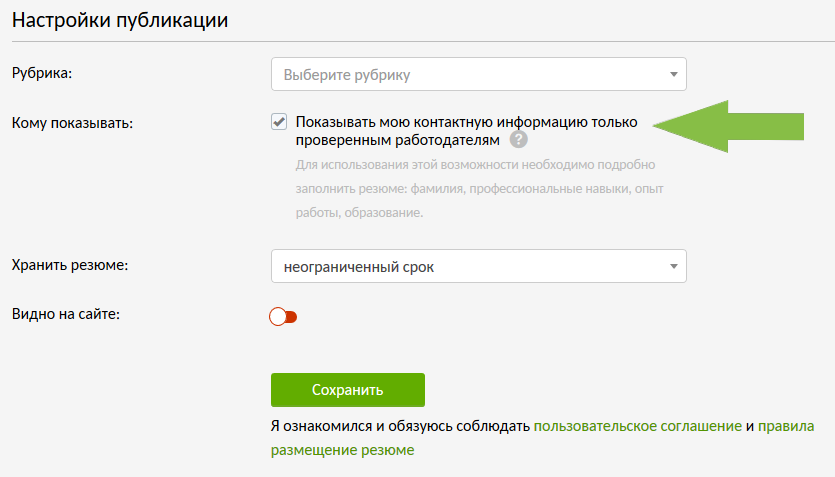835x477 pixels.
Task: Click the green 'Сохранить' button
Action: click(x=348, y=390)
